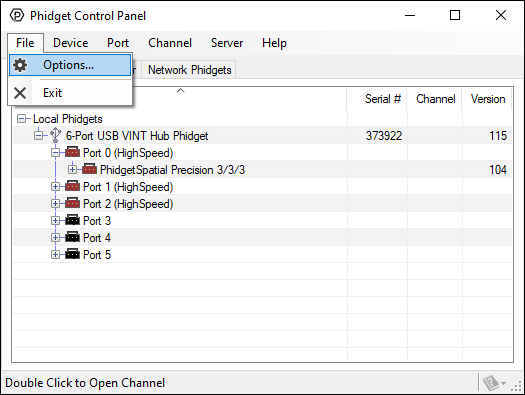This screenshot has height=395, width=525.
Task: Collapse the Port 0 (HighSpeed) node
Action: tap(56, 153)
